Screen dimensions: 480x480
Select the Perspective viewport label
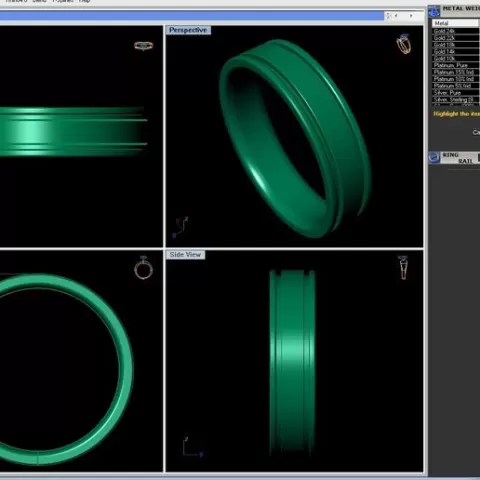[188, 30]
